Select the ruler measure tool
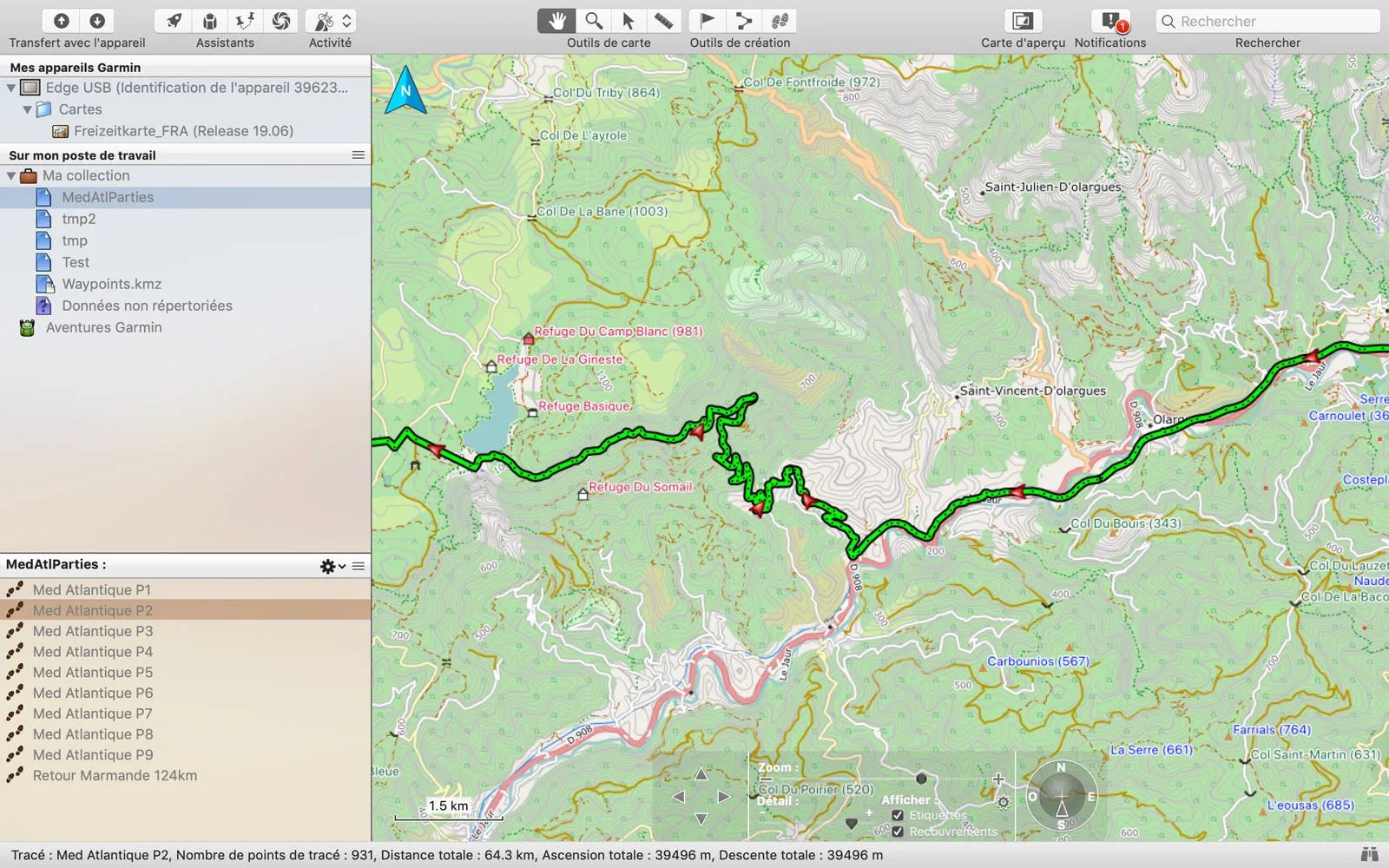1389x868 pixels. pos(664,21)
